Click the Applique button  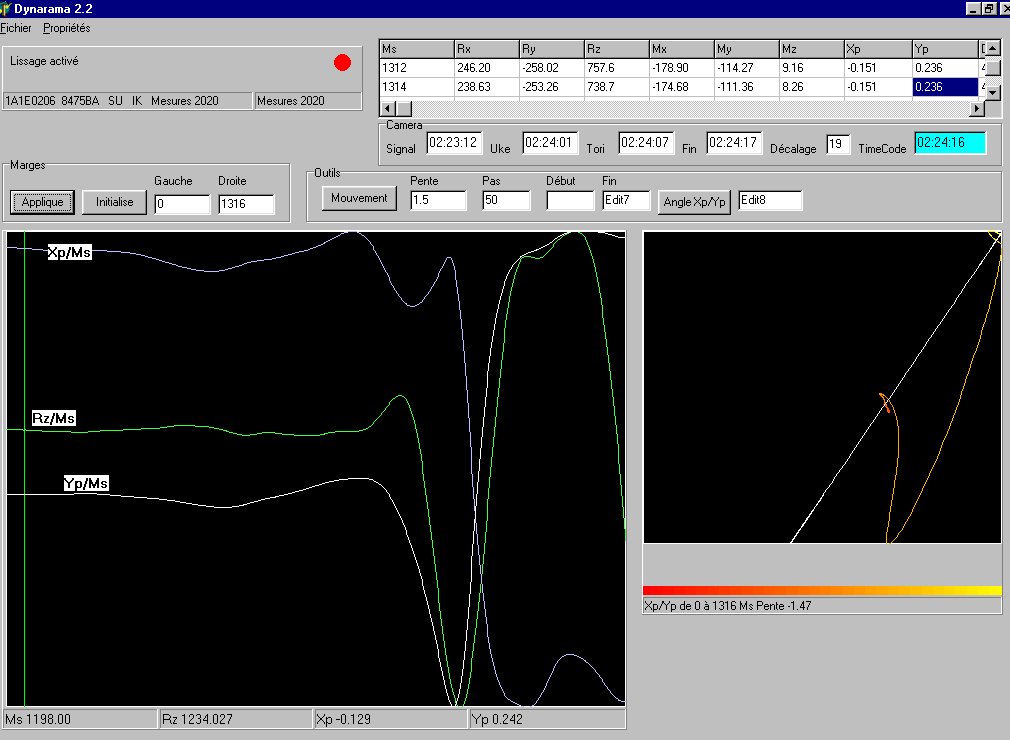pos(43,202)
